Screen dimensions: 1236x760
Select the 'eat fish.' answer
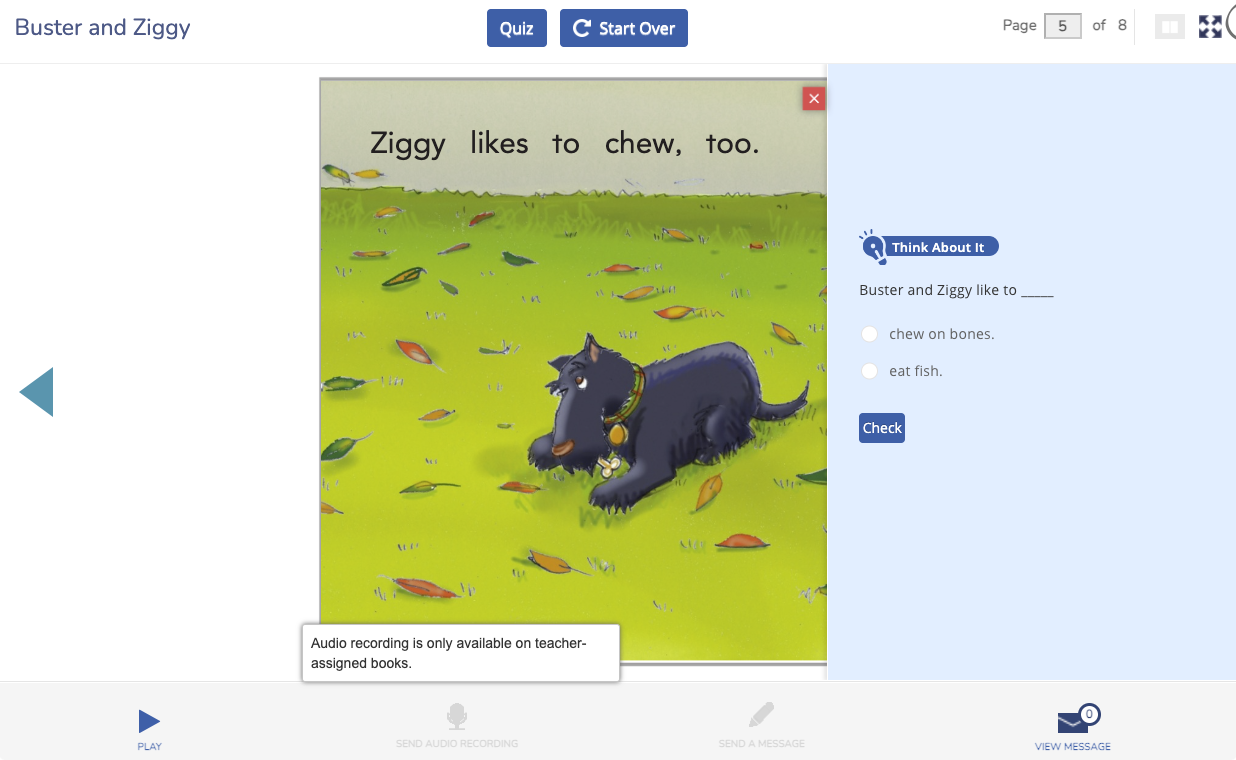(870, 371)
